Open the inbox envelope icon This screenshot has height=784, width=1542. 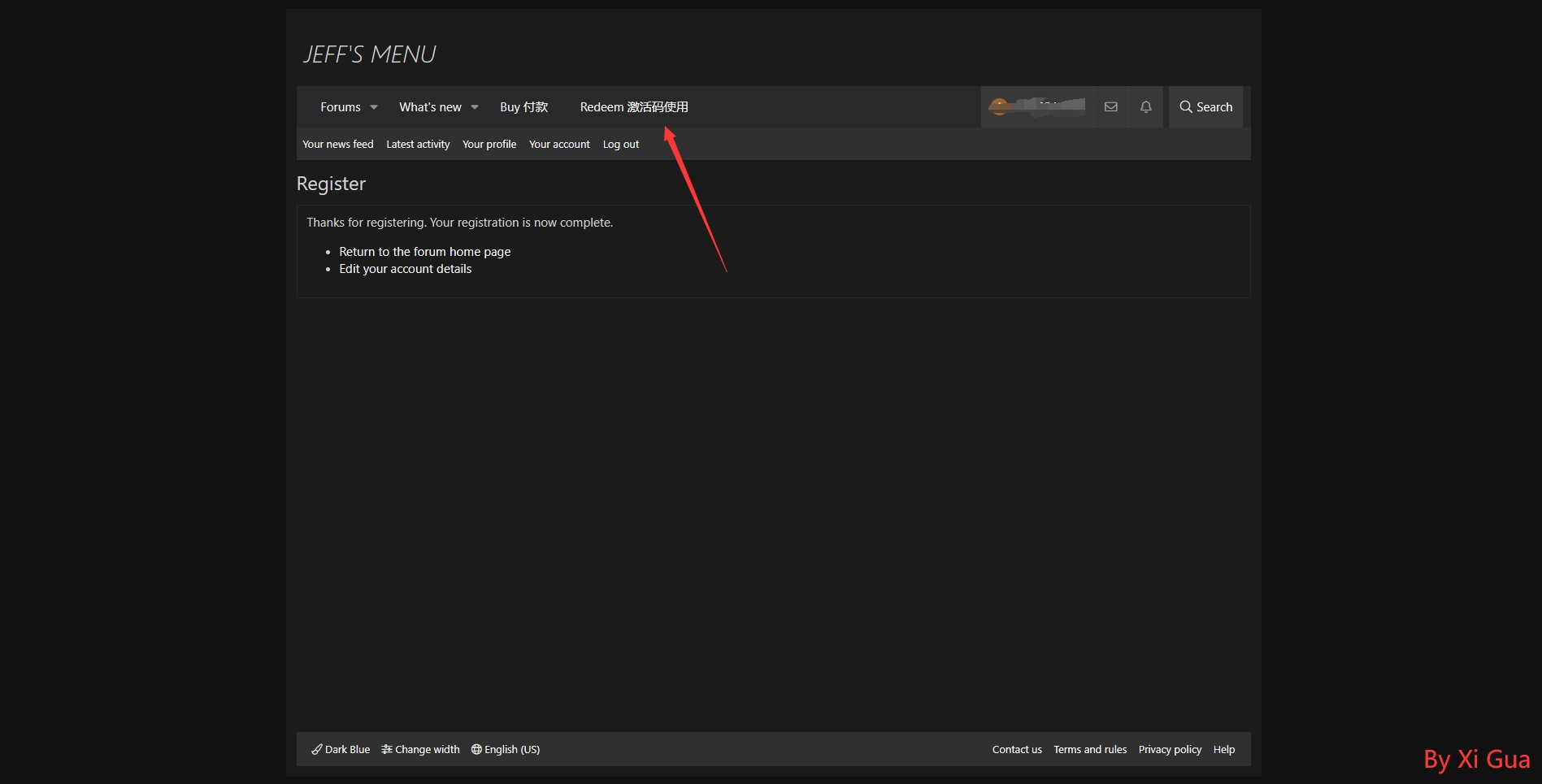click(x=1110, y=107)
